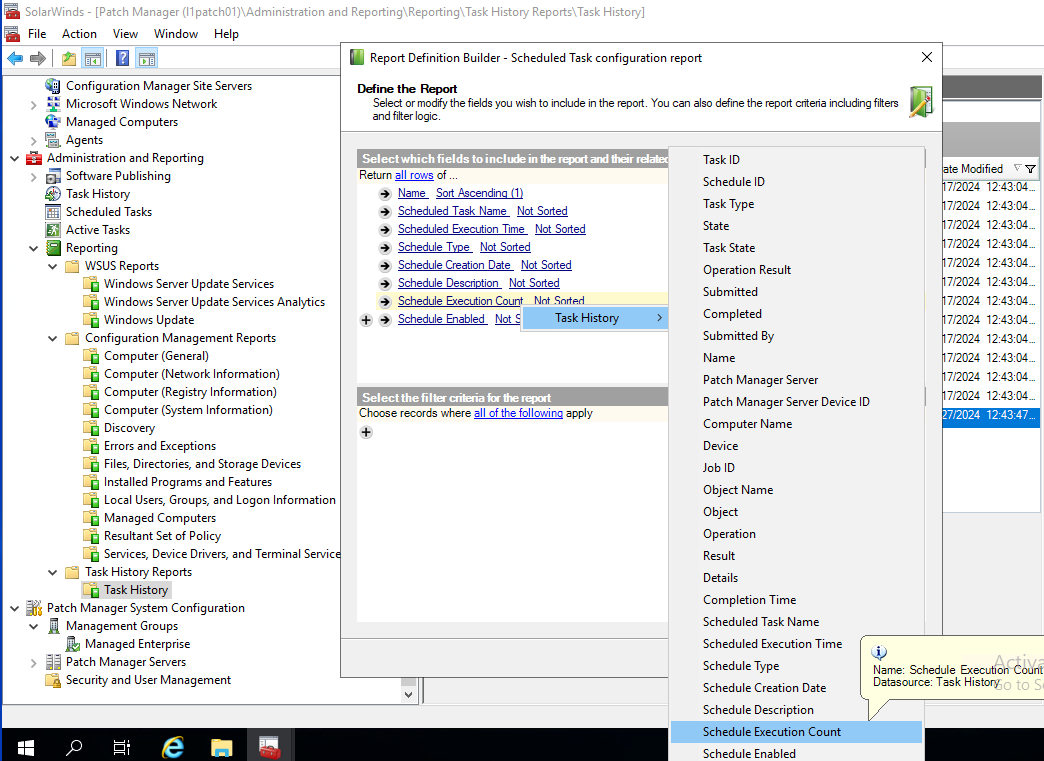The height and width of the screenshot is (761, 1044).
Task: Open Task View on the taskbar
Action: 122,746
